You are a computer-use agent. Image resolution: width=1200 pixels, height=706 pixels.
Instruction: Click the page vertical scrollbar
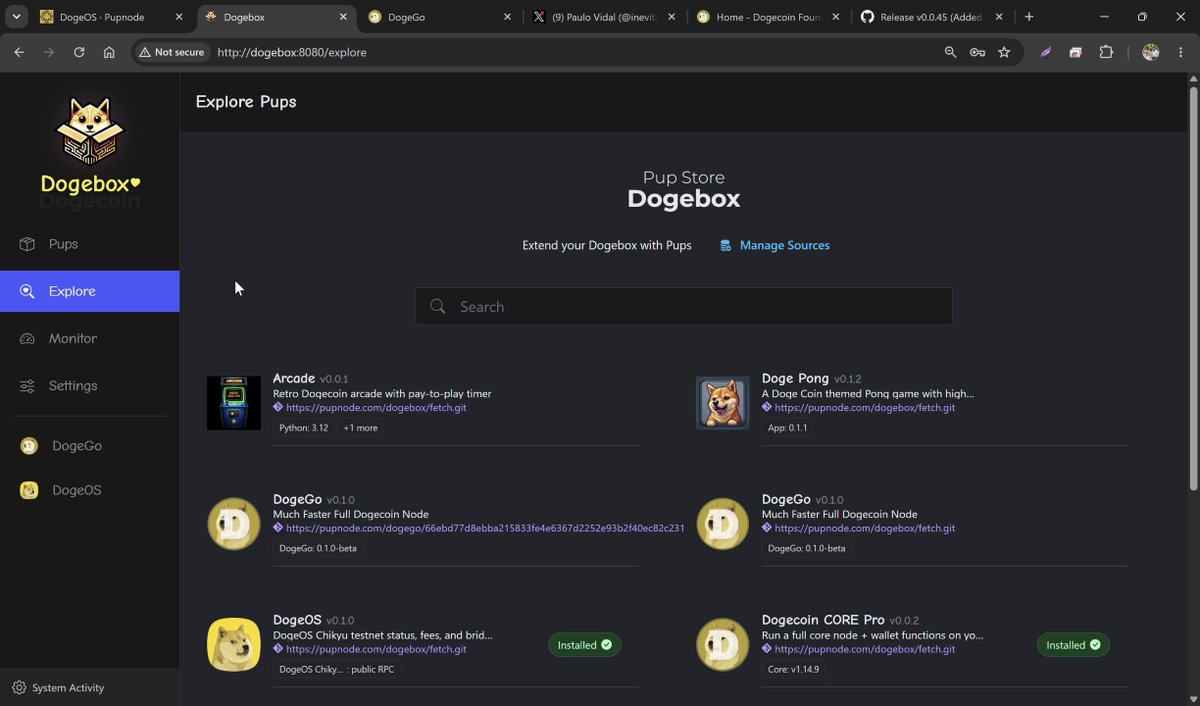point(1193,288)
